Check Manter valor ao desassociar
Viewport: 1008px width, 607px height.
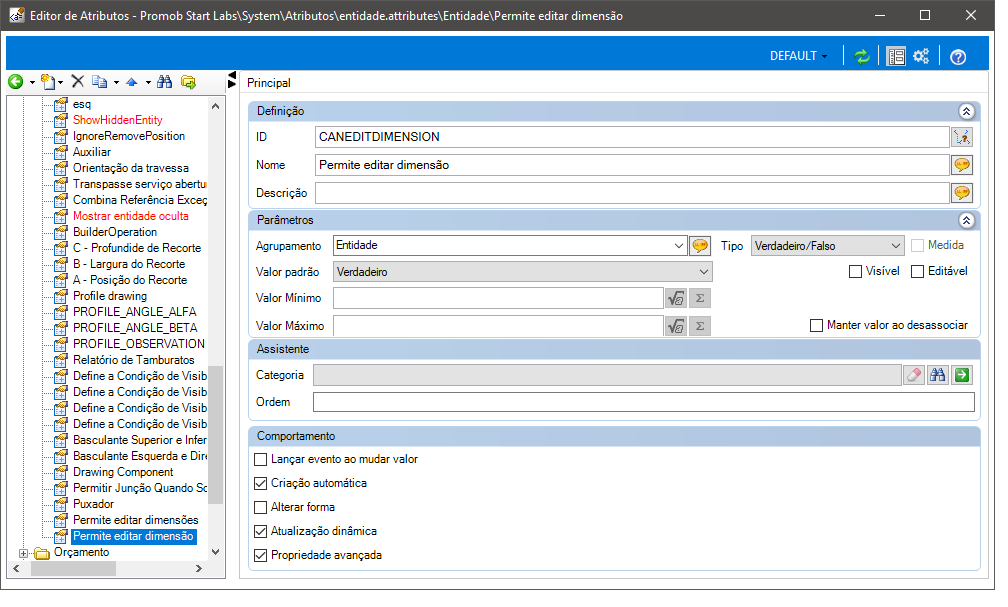click(816, 325)
